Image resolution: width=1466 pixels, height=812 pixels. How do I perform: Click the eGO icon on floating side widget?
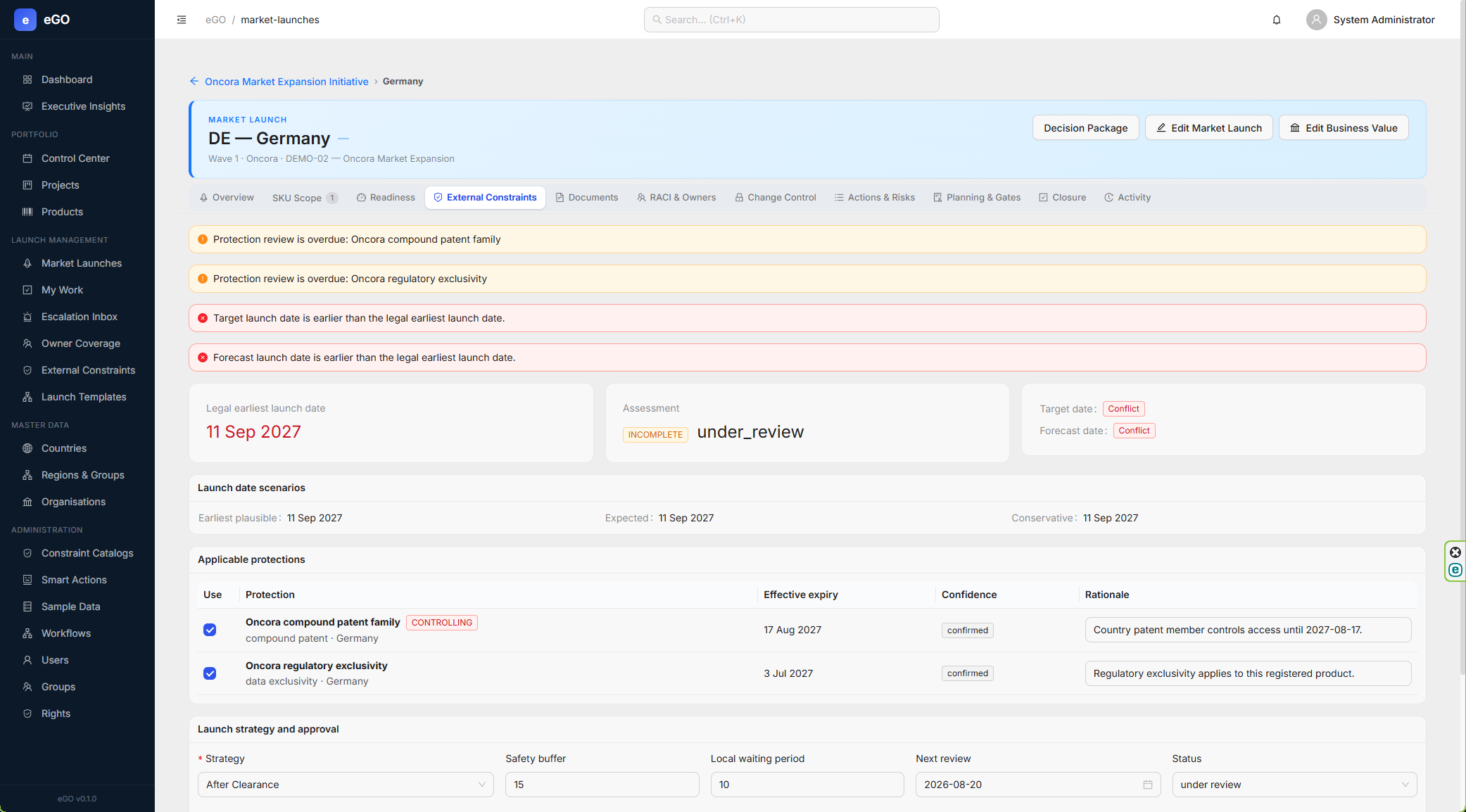click(x=1455, y=571)
